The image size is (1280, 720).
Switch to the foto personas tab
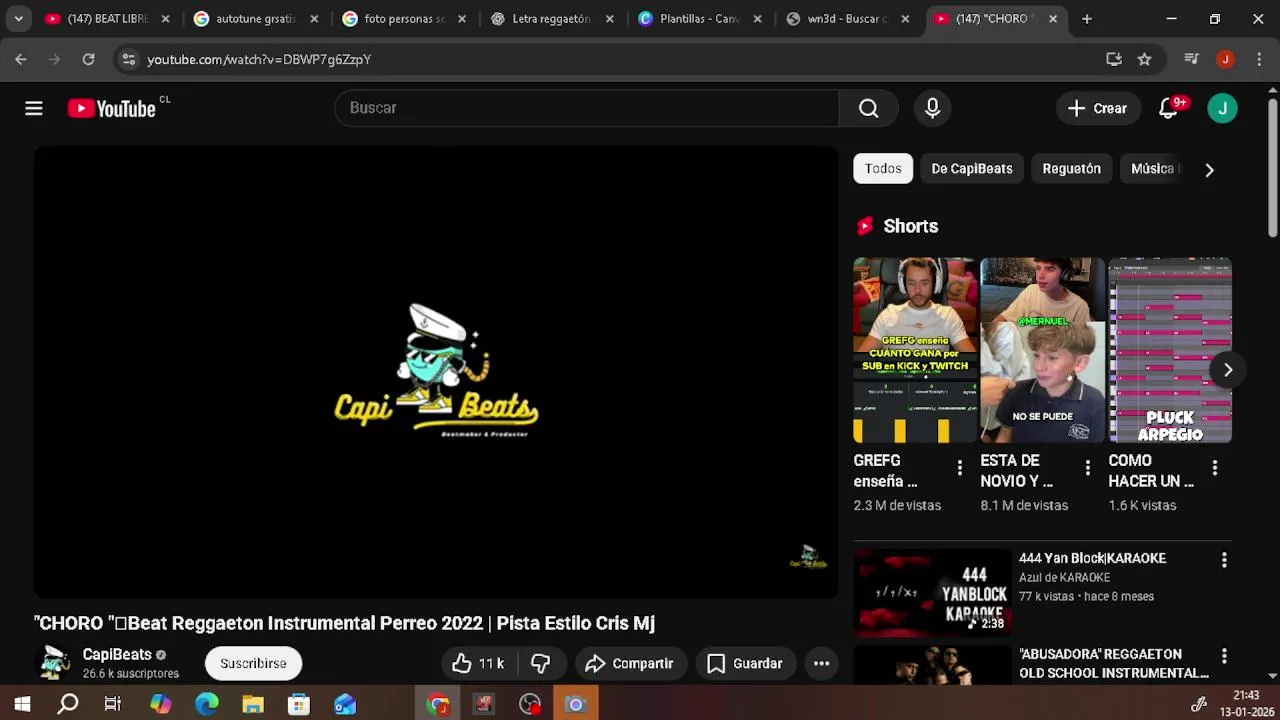[403, 18]
